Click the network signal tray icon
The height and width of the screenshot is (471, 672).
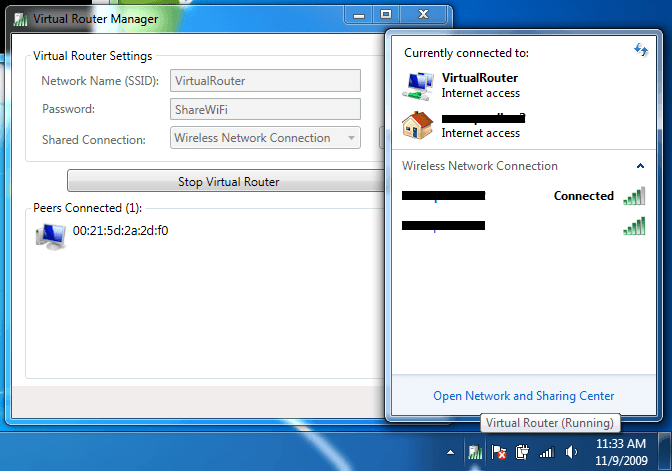[x=547, y=452]
